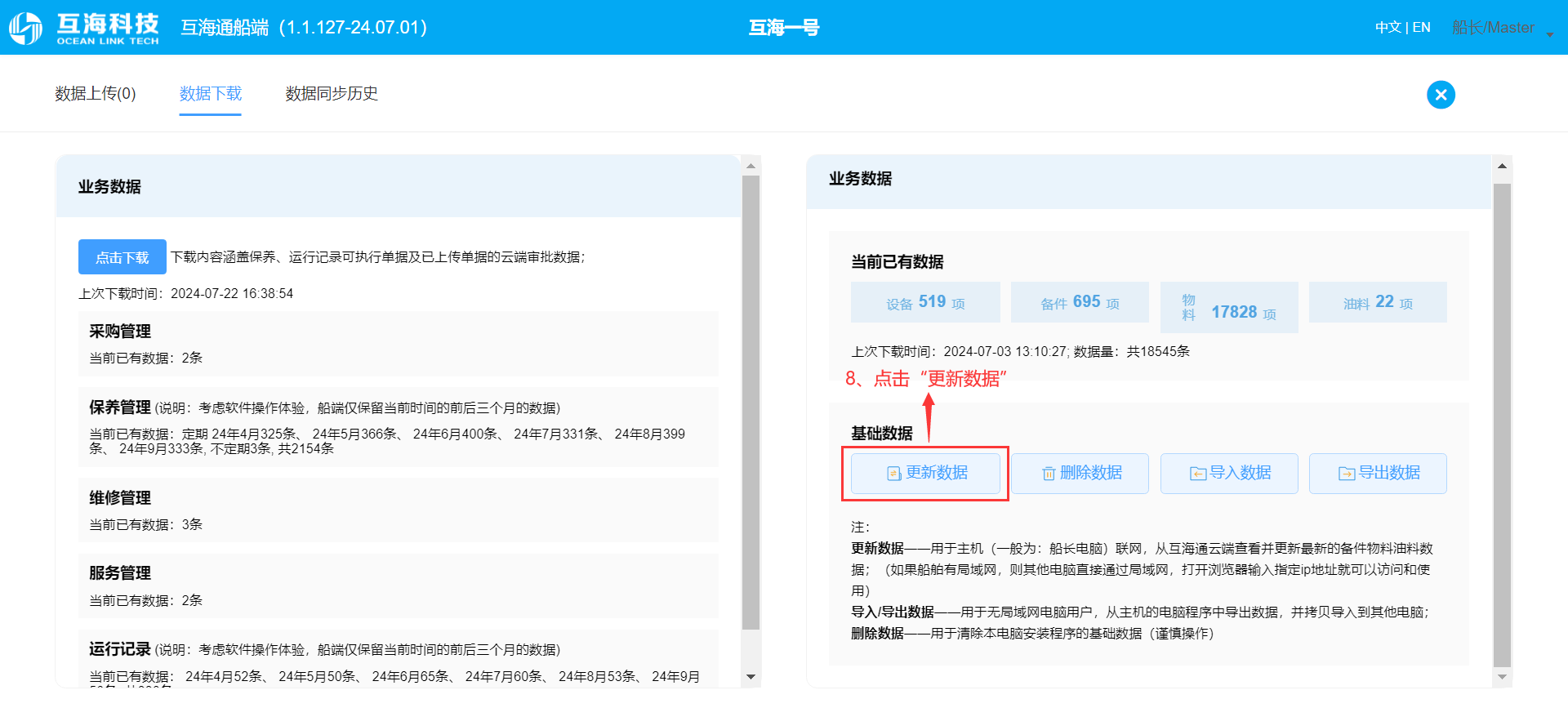
Task: Click the 维修管理 section heading
Action: click(120, 498)
